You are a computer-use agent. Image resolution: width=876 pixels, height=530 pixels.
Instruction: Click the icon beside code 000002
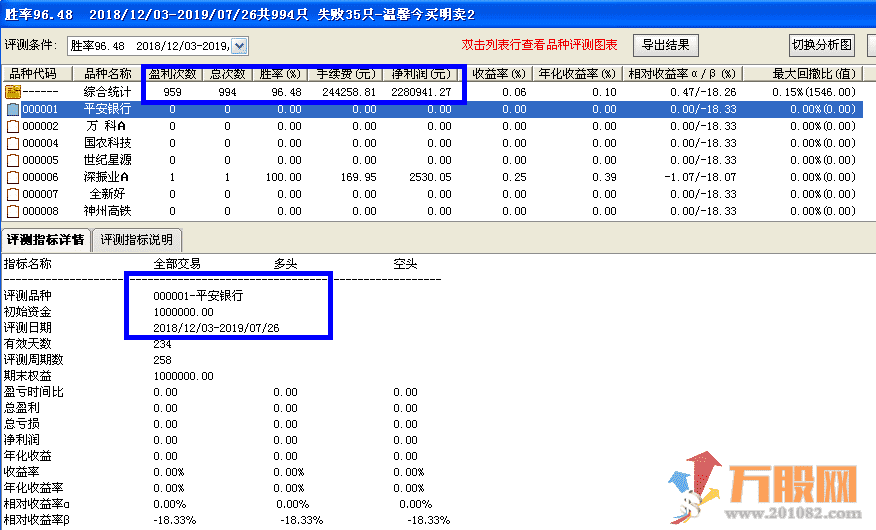[x=12, y=126]
